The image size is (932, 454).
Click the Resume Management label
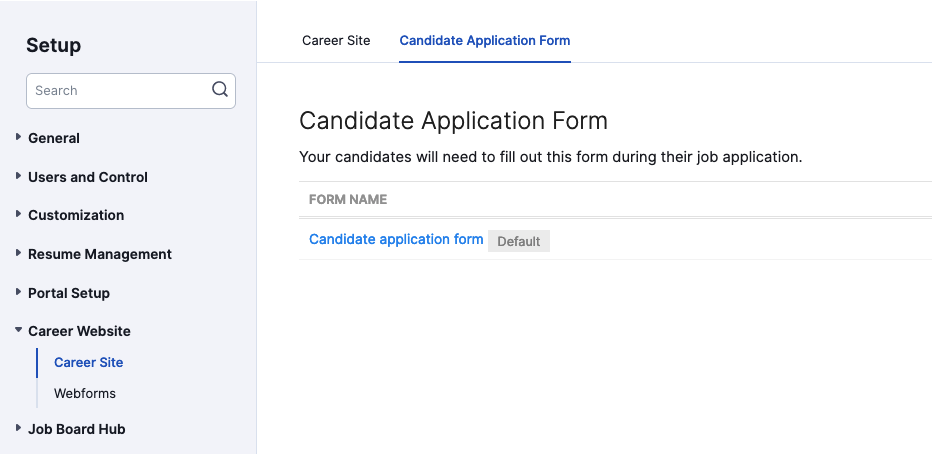100,254
